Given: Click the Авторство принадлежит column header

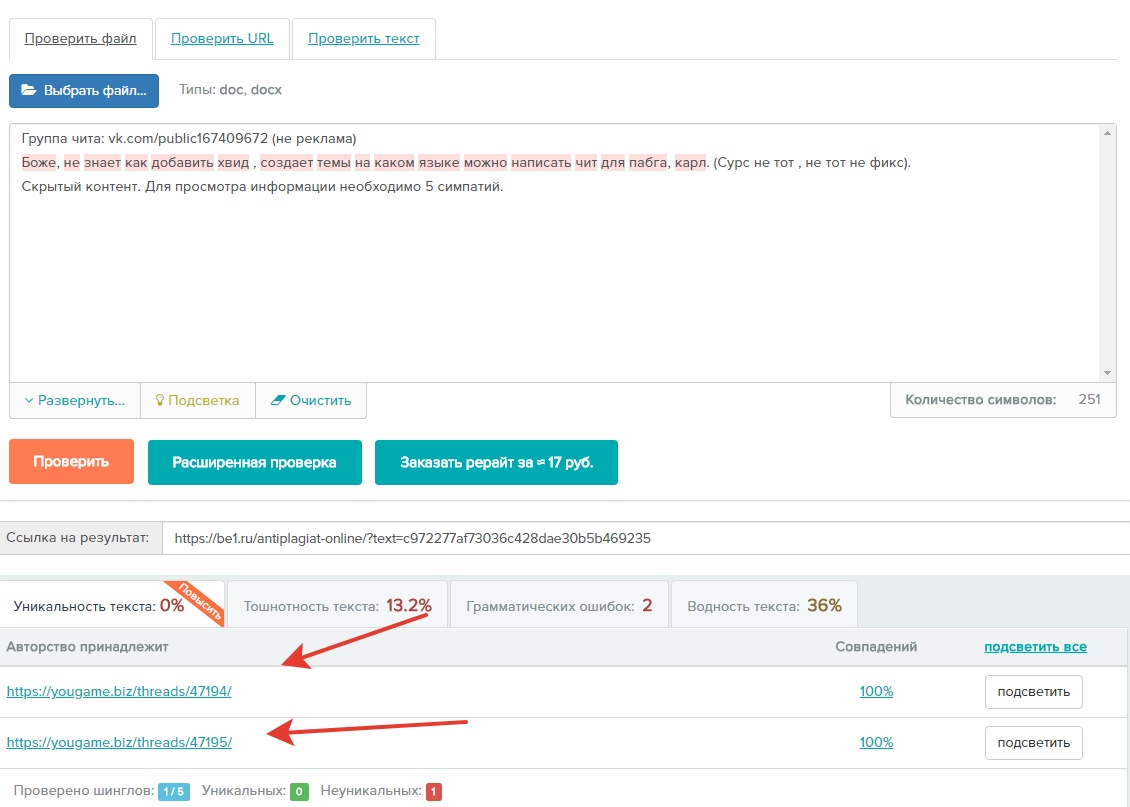Looking at the screenshot, I should (87, 647).
